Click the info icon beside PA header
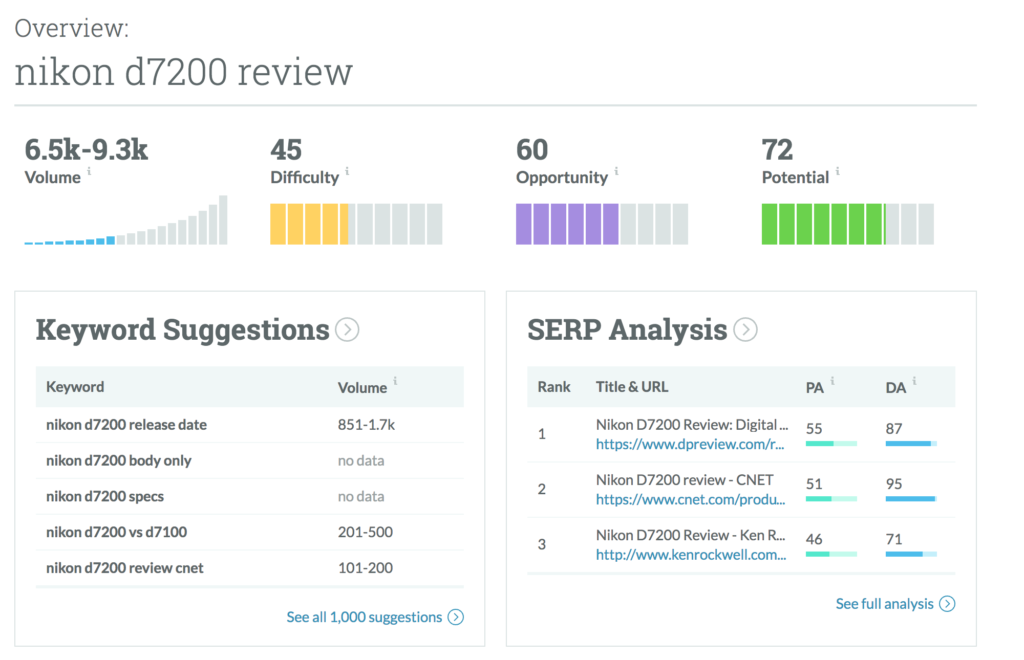The width and height of the screenshot is (1024, 660). pos(832,381)
